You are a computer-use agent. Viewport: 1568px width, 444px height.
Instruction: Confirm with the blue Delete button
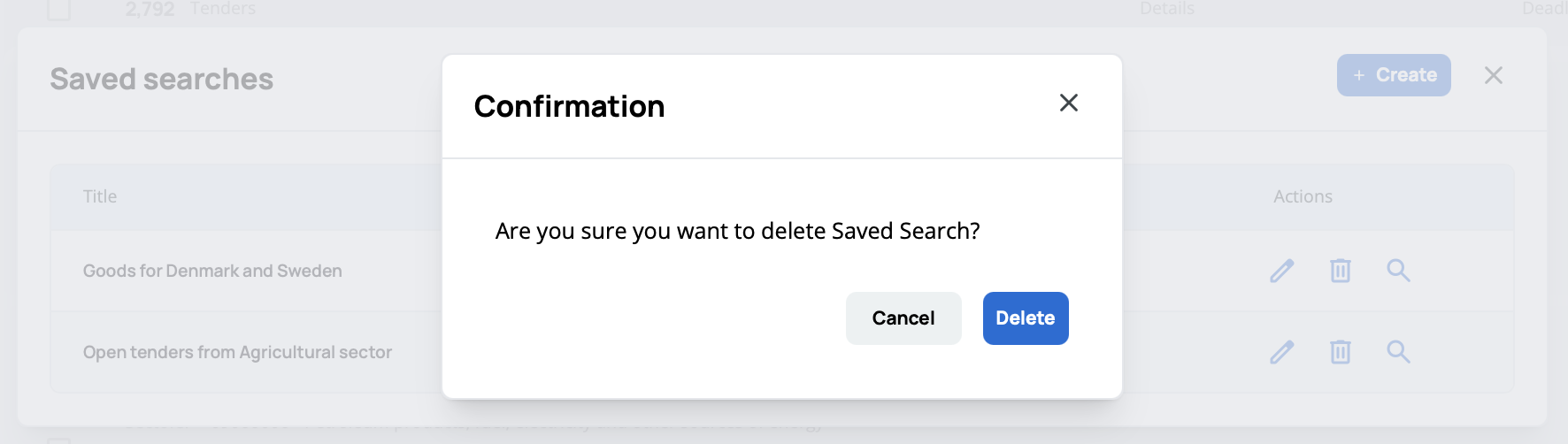(x=1026, y=318)
